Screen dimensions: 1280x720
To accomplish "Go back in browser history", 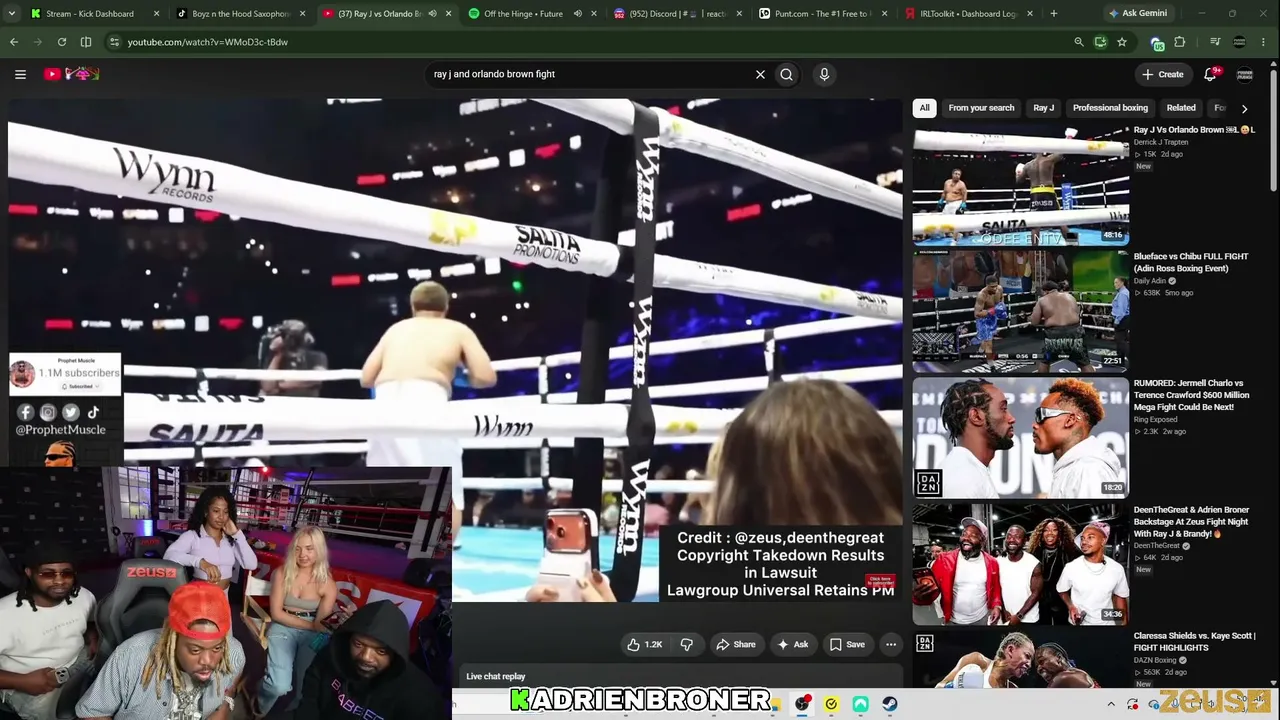I will click(14, 42).
